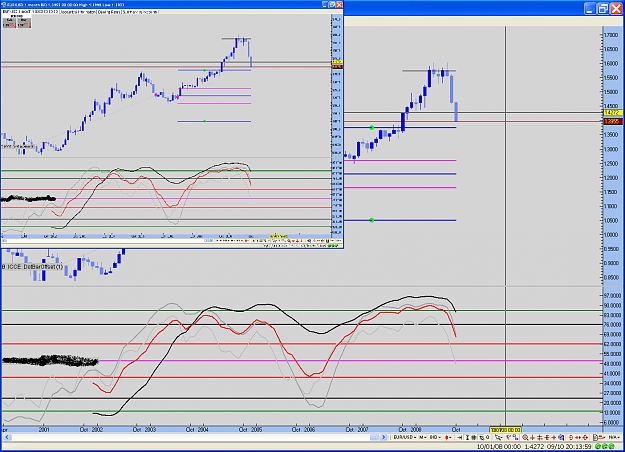The image size is (625, 452).
Task: Click the upper green dot on blue line
Action: pos(371,128)
